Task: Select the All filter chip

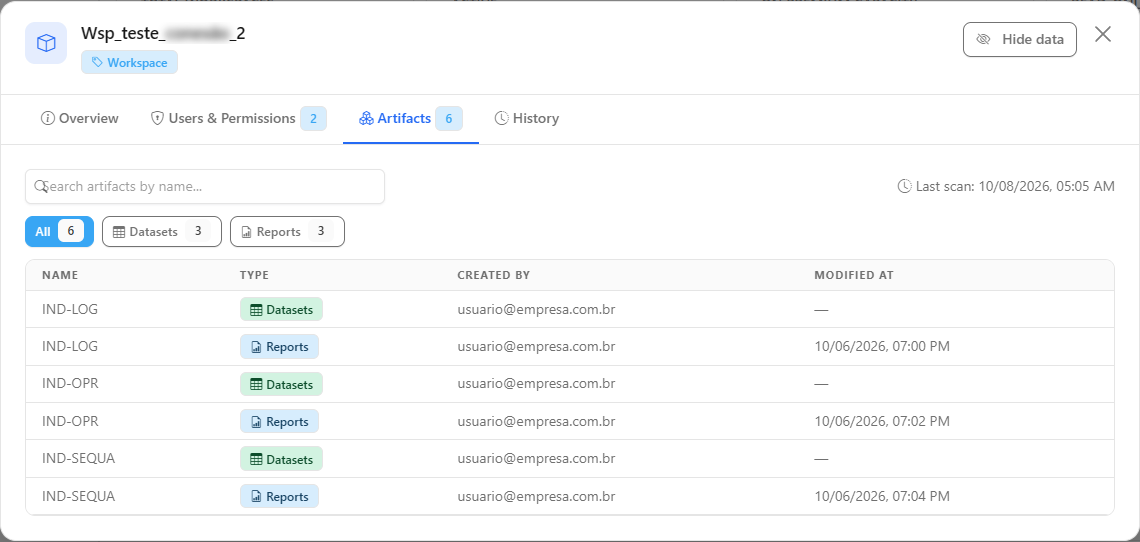Action: (x=60, y=231)
